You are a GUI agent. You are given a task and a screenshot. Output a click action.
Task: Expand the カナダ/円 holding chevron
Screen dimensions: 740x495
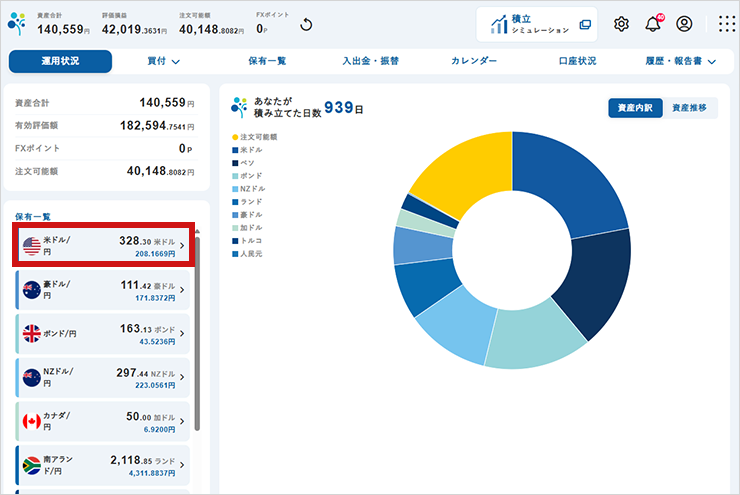[x=182, y=421]
